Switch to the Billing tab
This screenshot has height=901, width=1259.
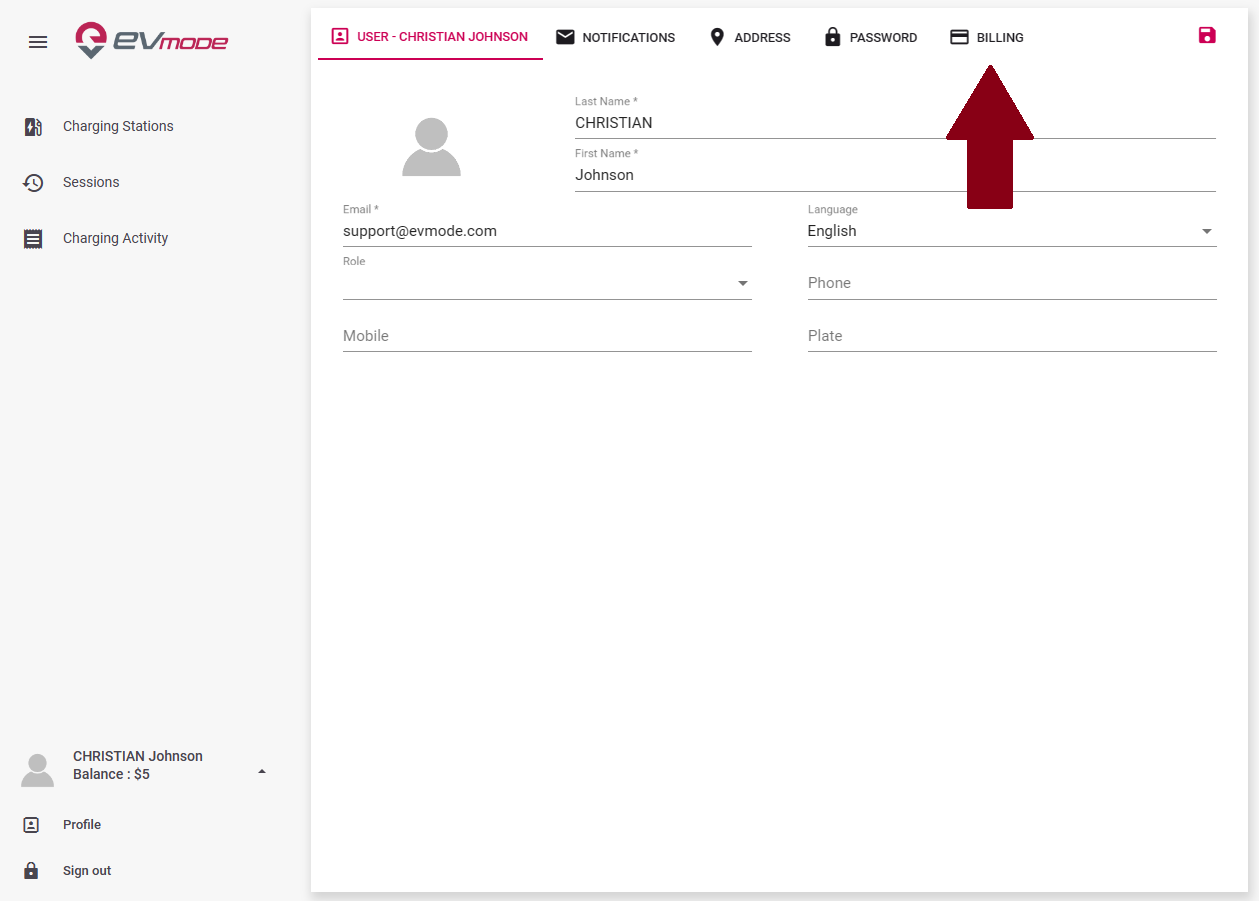point(986,37)
